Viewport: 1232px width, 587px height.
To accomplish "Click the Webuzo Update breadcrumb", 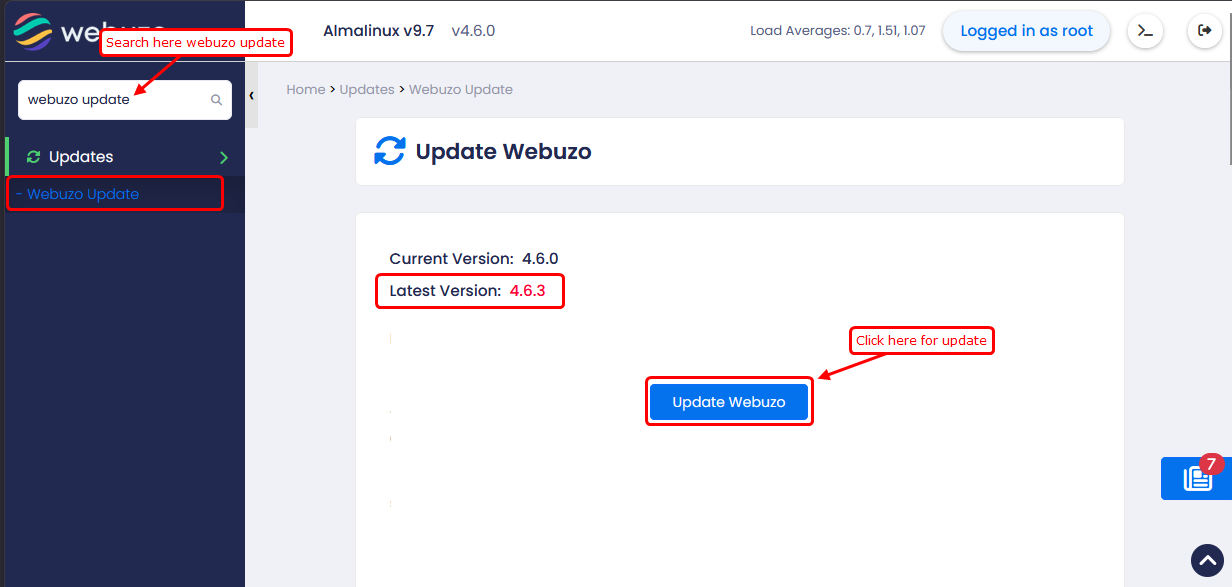I will click(x=460, y=89).
